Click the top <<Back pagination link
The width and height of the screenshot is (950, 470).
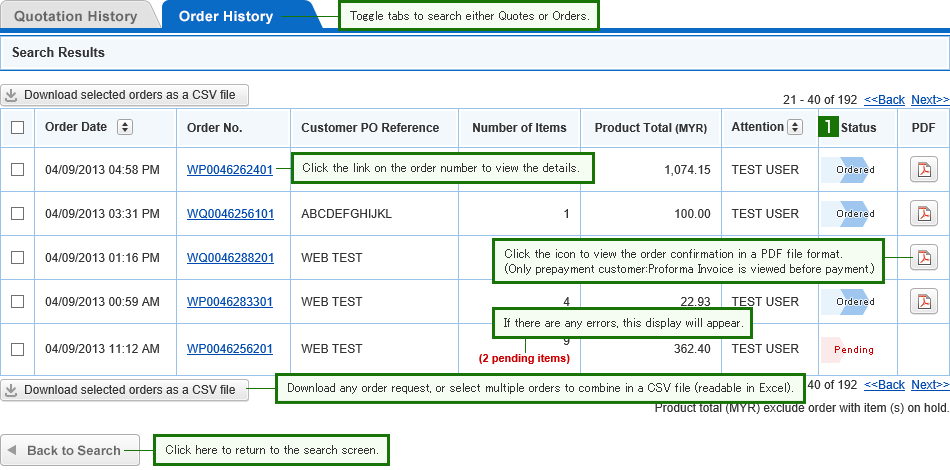click(884, 100)
